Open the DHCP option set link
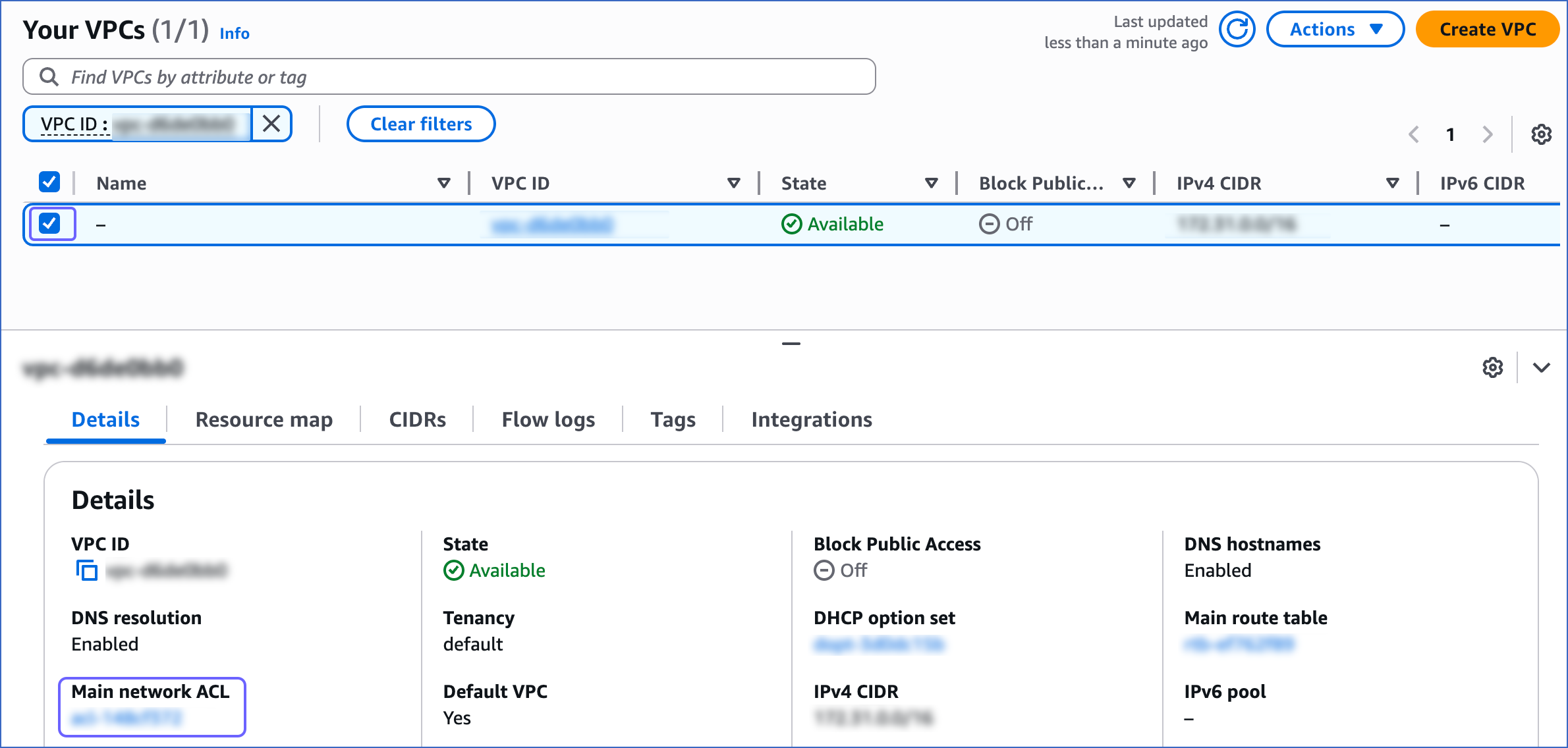The height and width of the screenshot is (748, 1568). (x=879, y=645)
